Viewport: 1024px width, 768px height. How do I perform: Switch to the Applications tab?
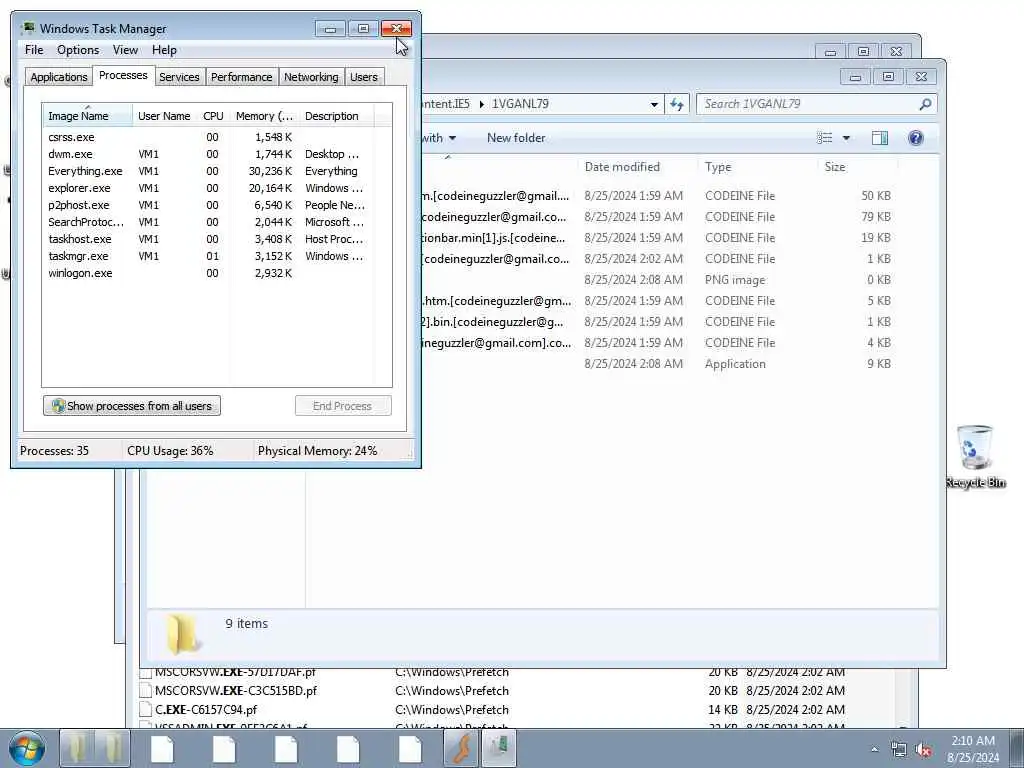point(59,77)
